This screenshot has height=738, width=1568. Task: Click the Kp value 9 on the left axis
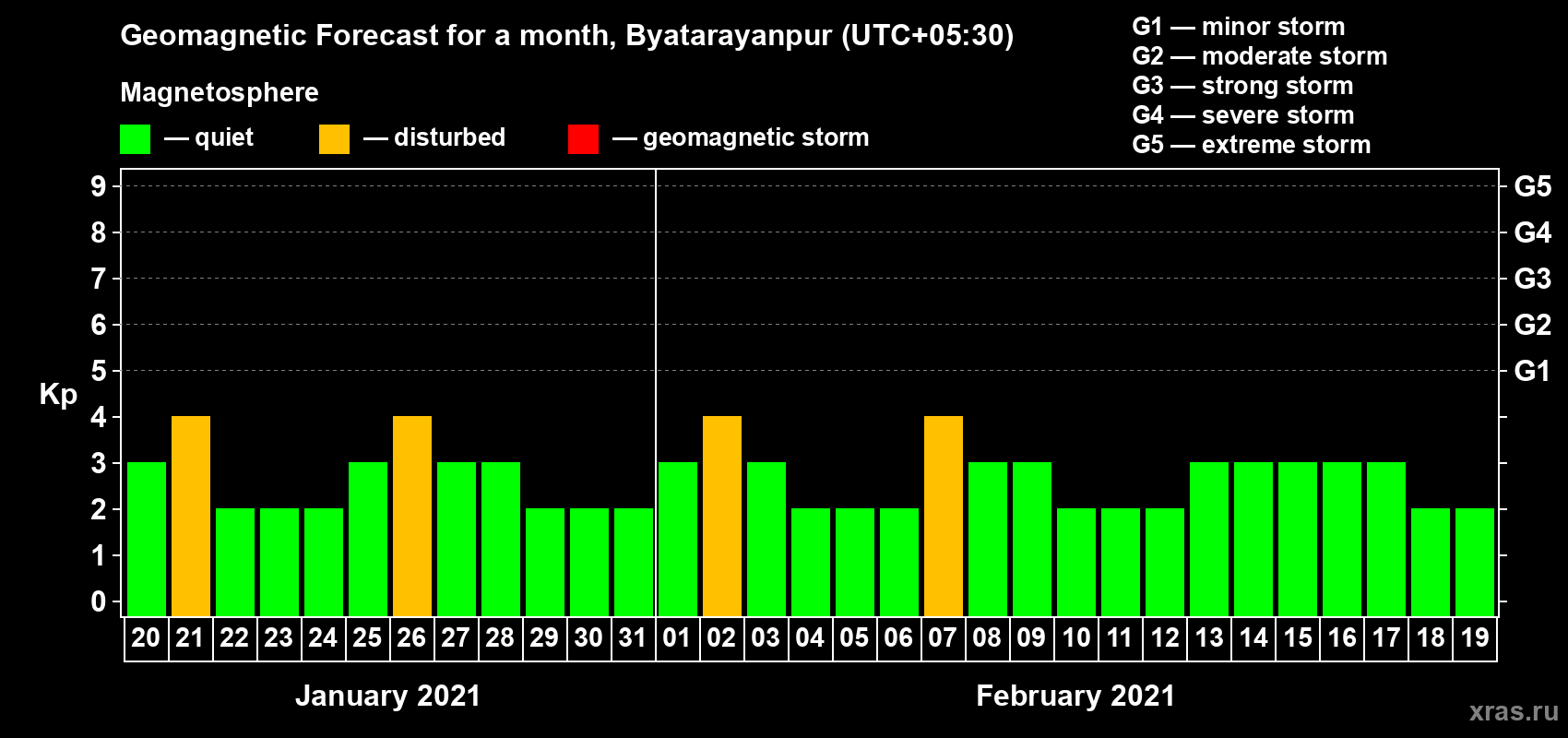(99, 186)
